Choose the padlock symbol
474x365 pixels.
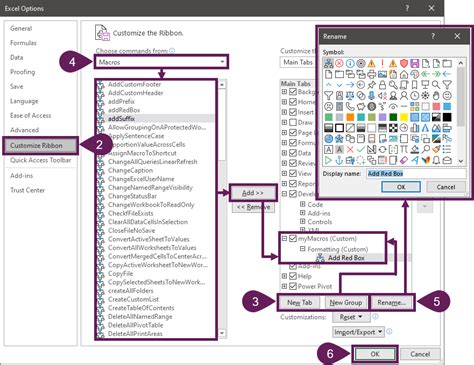382,85
